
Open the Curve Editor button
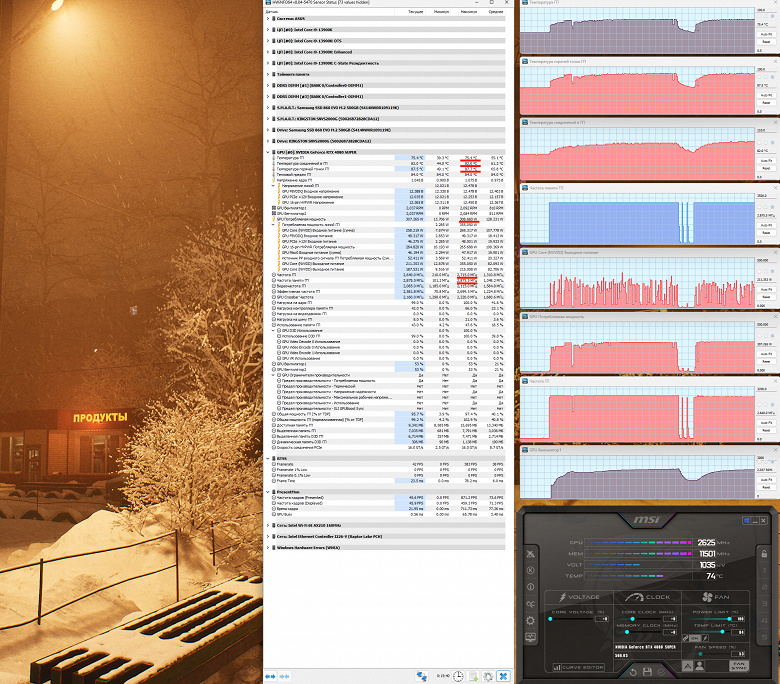pos(579,668)
